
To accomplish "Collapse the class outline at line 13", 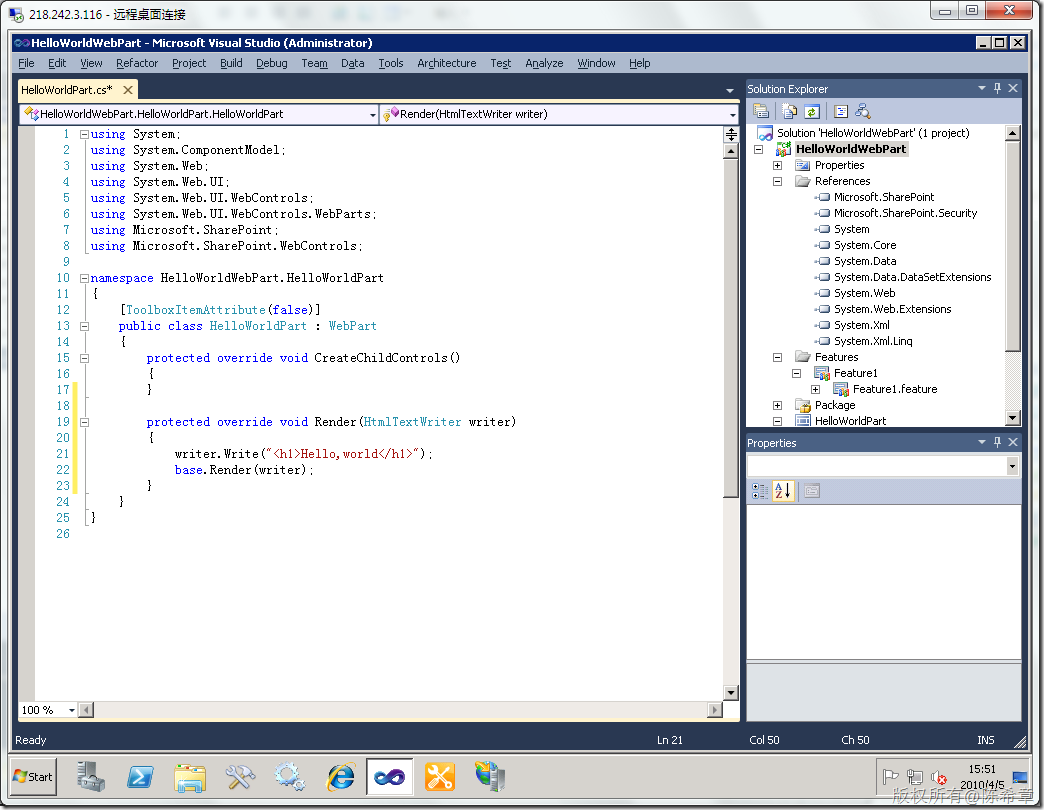I will tap(85, 326).
